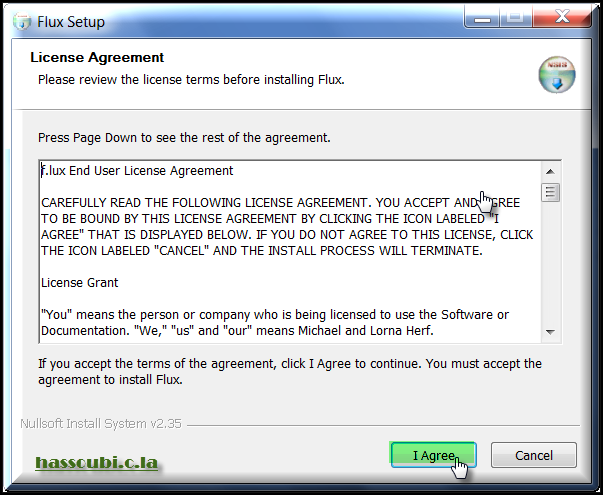Click the disabled maximize window button
Image resolution: width=603 pixels, height=495 pixels.
coord(516,17)
